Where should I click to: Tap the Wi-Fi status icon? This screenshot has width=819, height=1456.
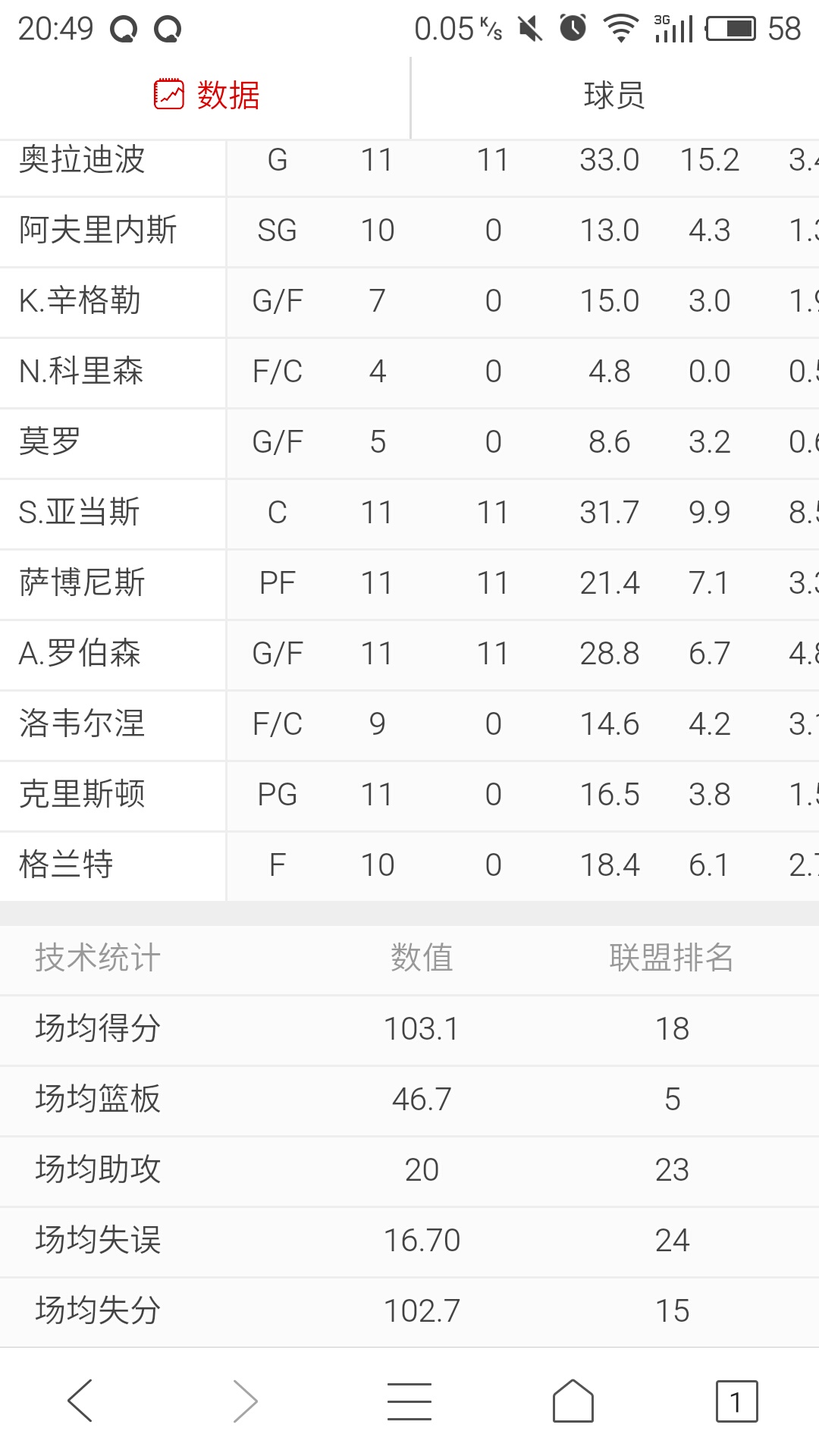pyautogui.click(x=621, y=29)
